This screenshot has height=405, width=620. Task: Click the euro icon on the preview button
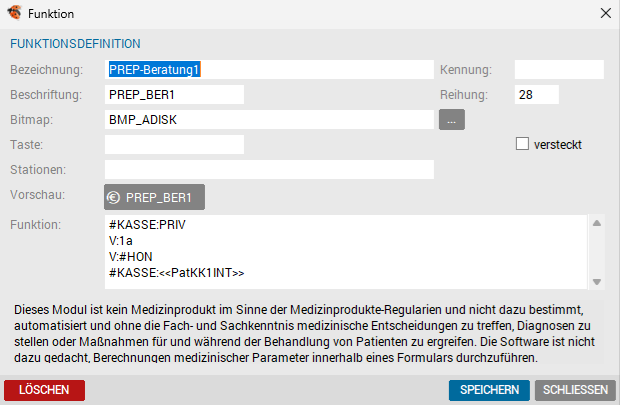114,197
